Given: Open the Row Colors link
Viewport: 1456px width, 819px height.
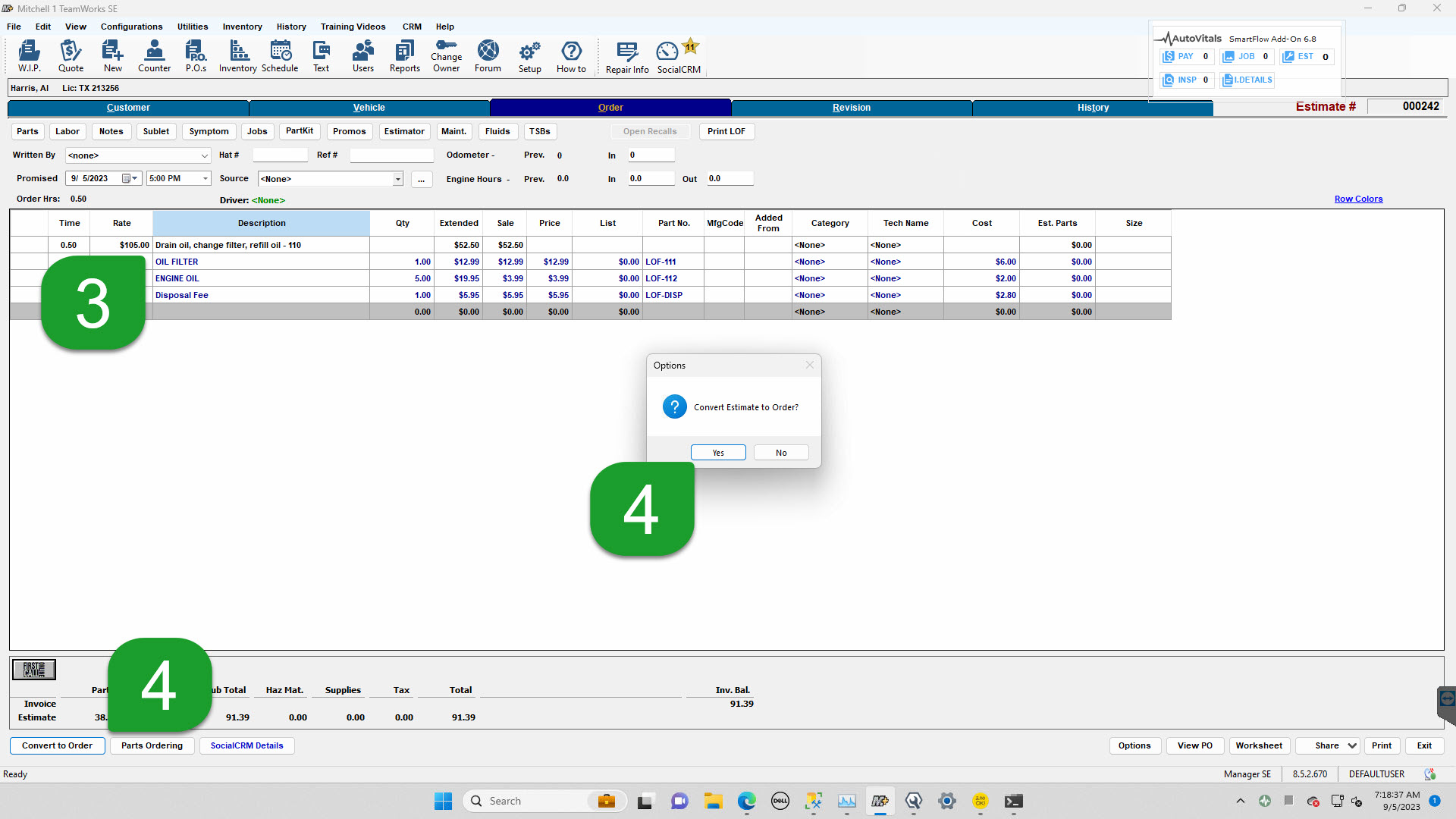Looking at the screenshot, I should tap(1358, 199).
